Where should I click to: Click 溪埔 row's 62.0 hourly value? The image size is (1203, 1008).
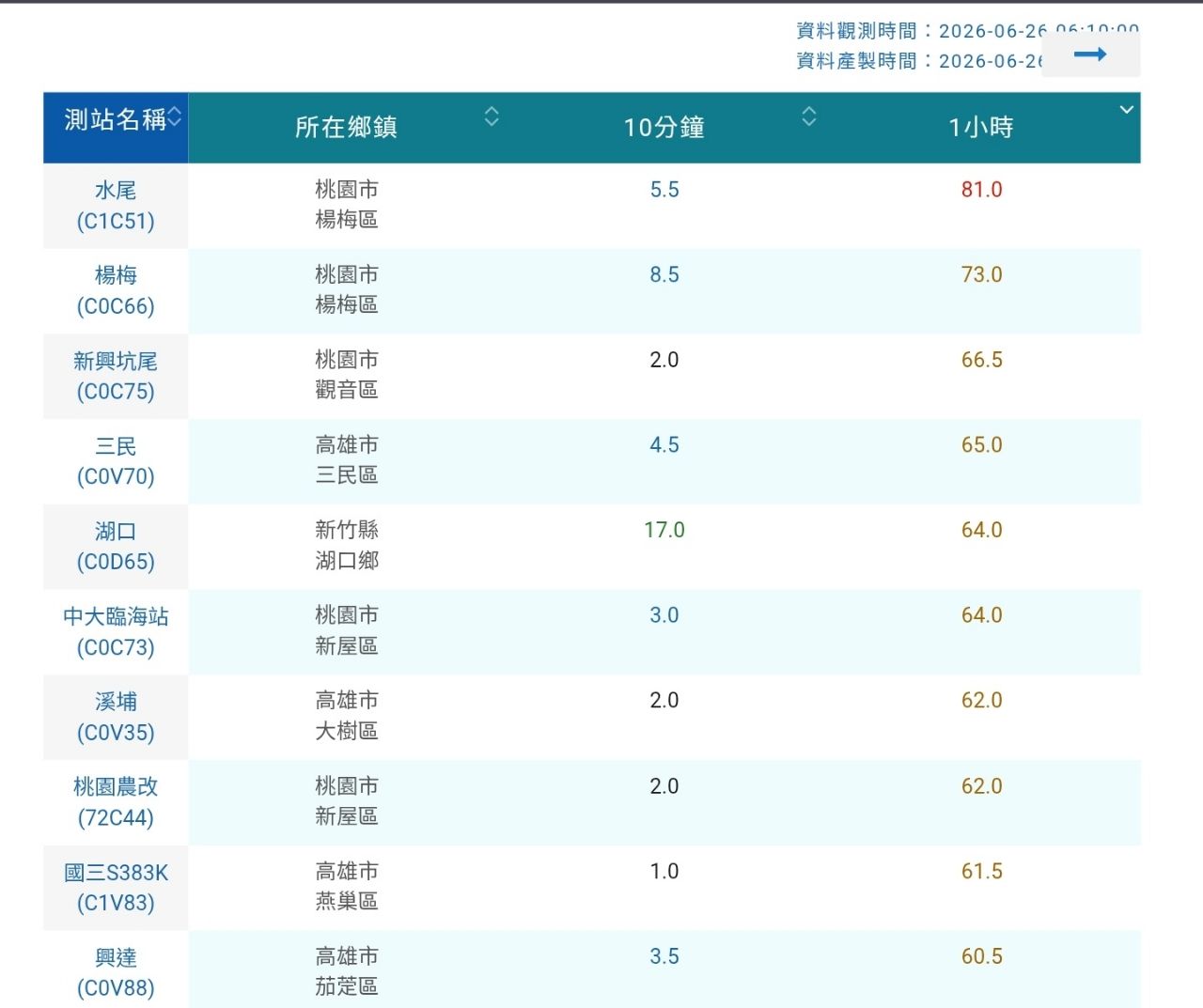982,701
